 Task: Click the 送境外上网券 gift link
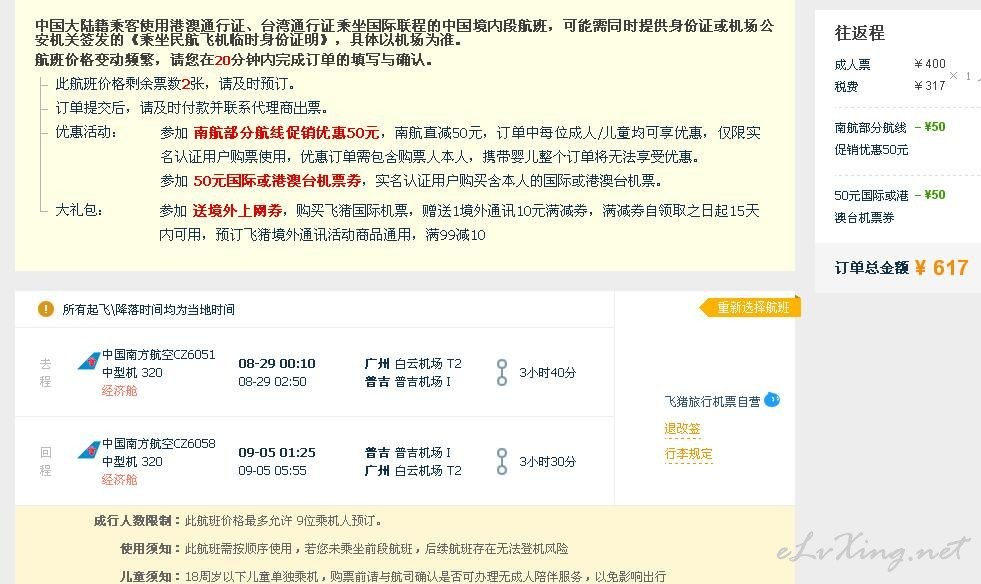[x=237, y=210]
